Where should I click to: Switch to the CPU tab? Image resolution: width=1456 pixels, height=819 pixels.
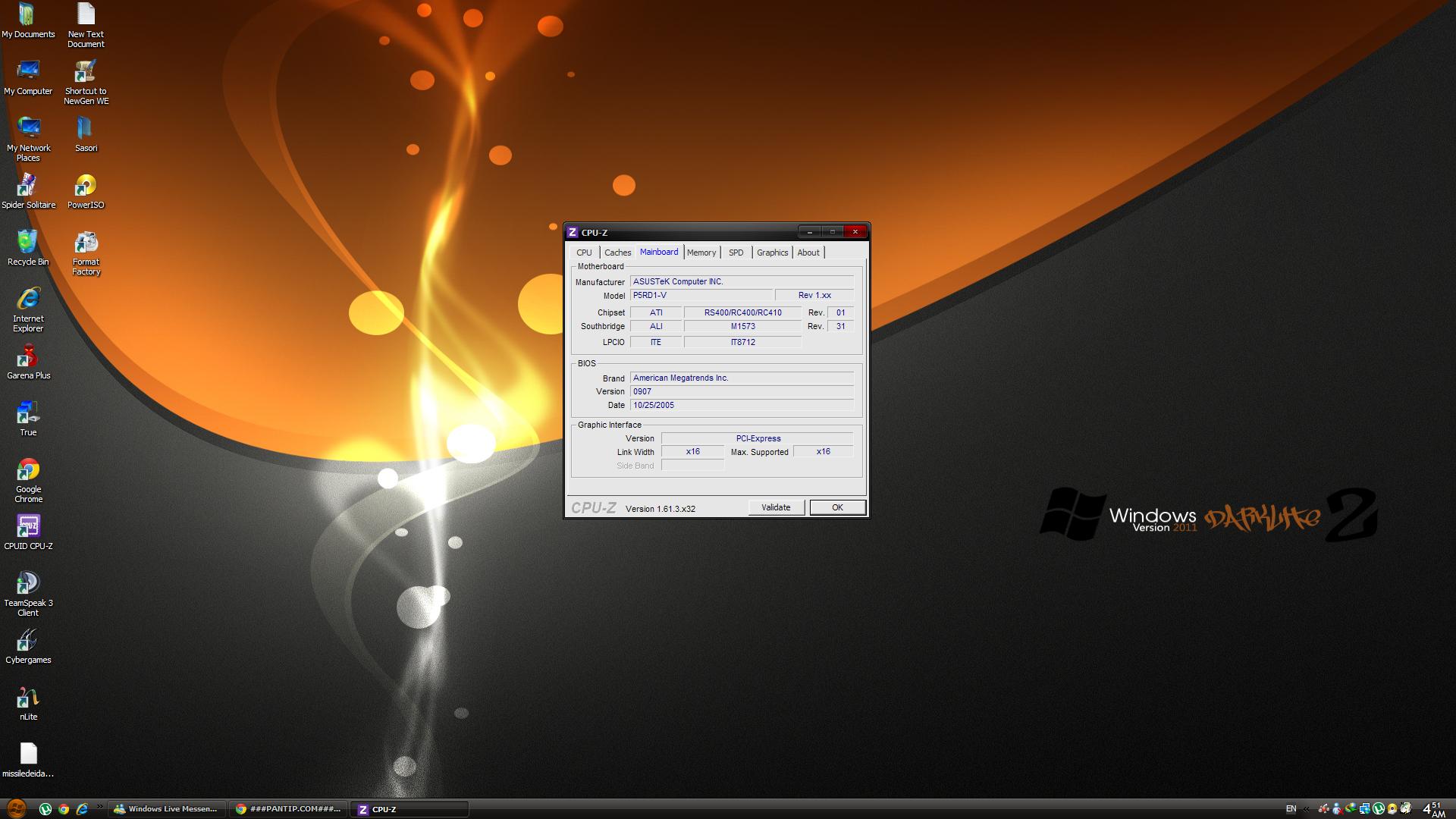point(584,253)
